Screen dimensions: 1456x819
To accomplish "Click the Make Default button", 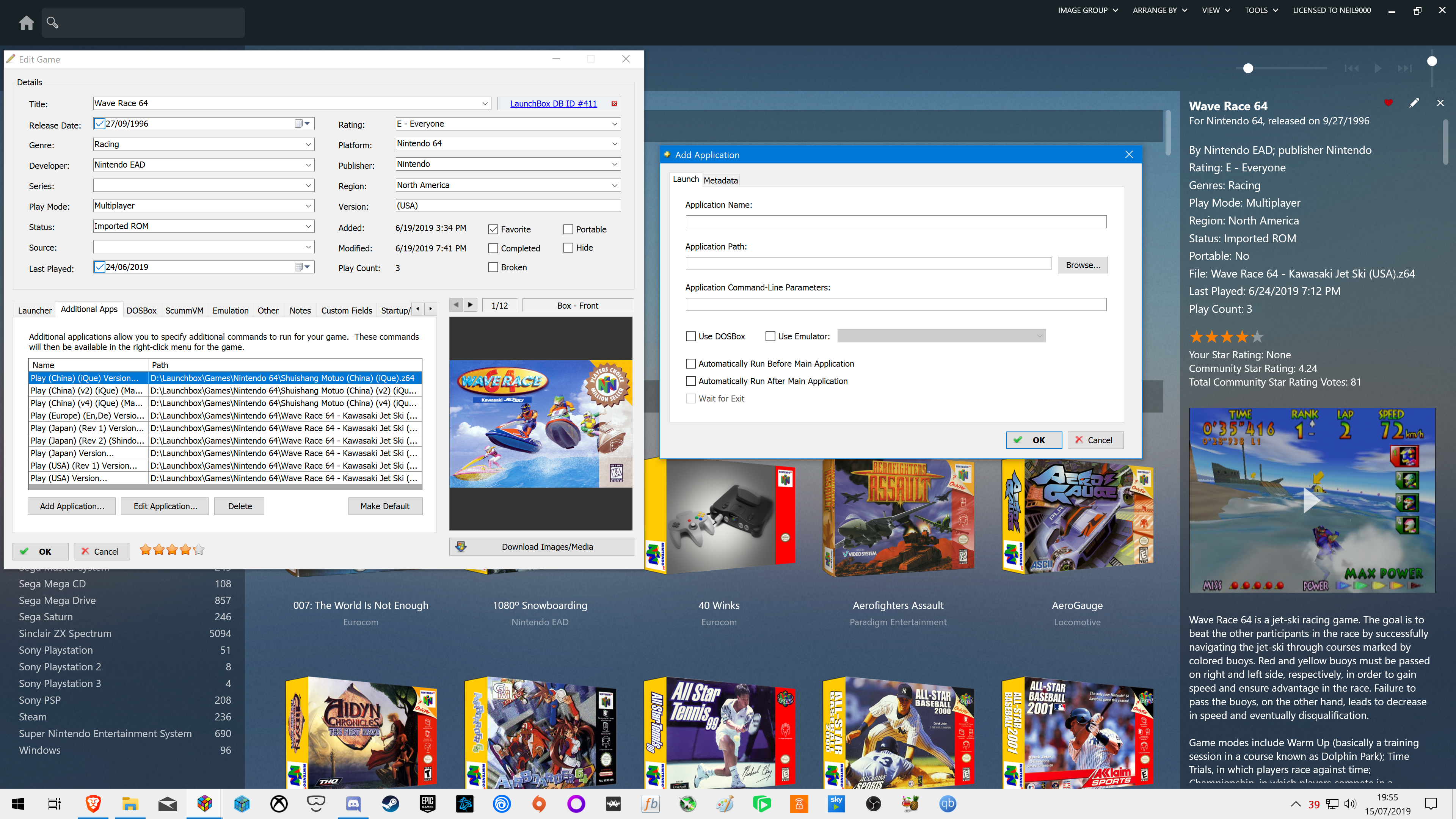I will (x=385, y=506).
